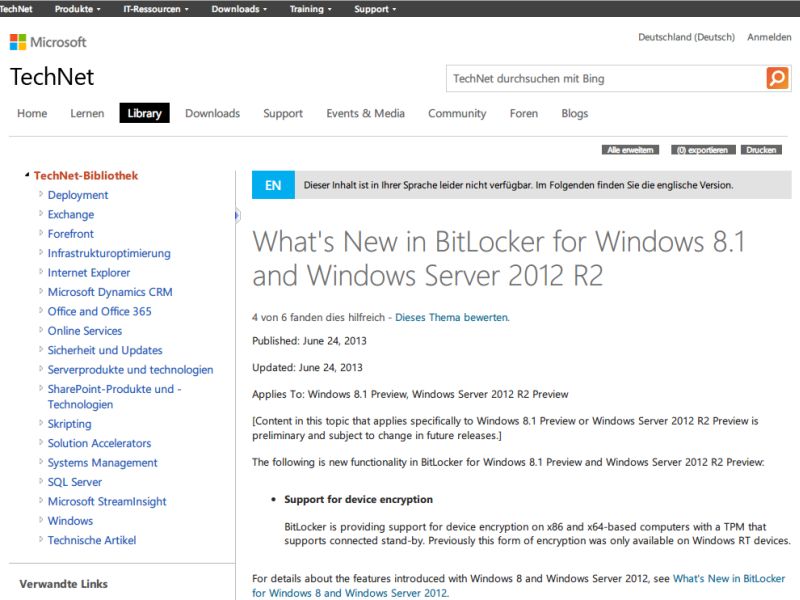Open Serverprodukte und technologien link
Viewport: 800px width, 600px height.
130,369
